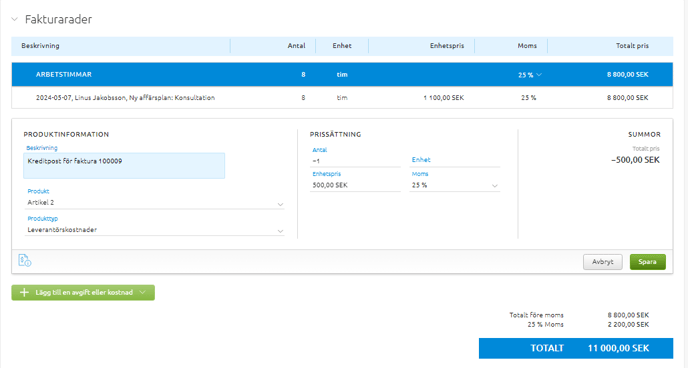Click the Antal input field
This screenshot has height=368, width=688.
(355, 161)
